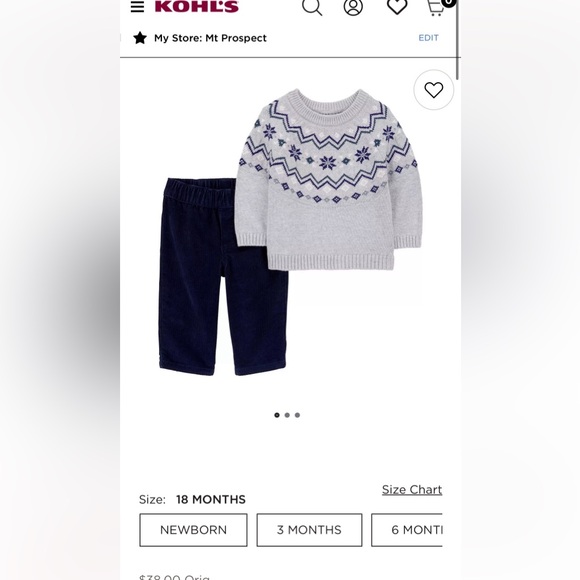
Task: Click the My Store: Mt Prospect text
Action: (x=210, y=38)
